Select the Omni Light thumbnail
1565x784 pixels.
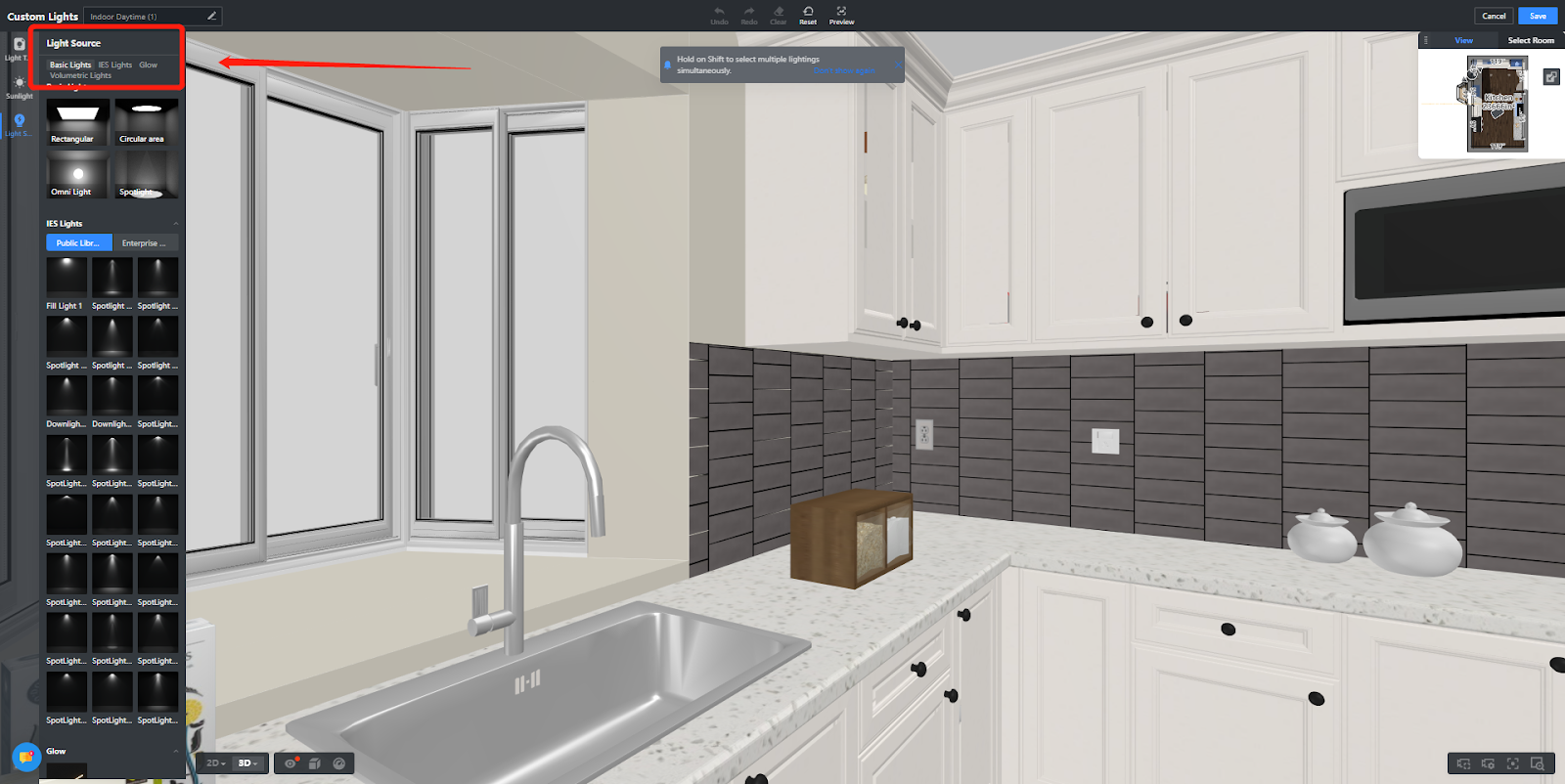(77, 176)
